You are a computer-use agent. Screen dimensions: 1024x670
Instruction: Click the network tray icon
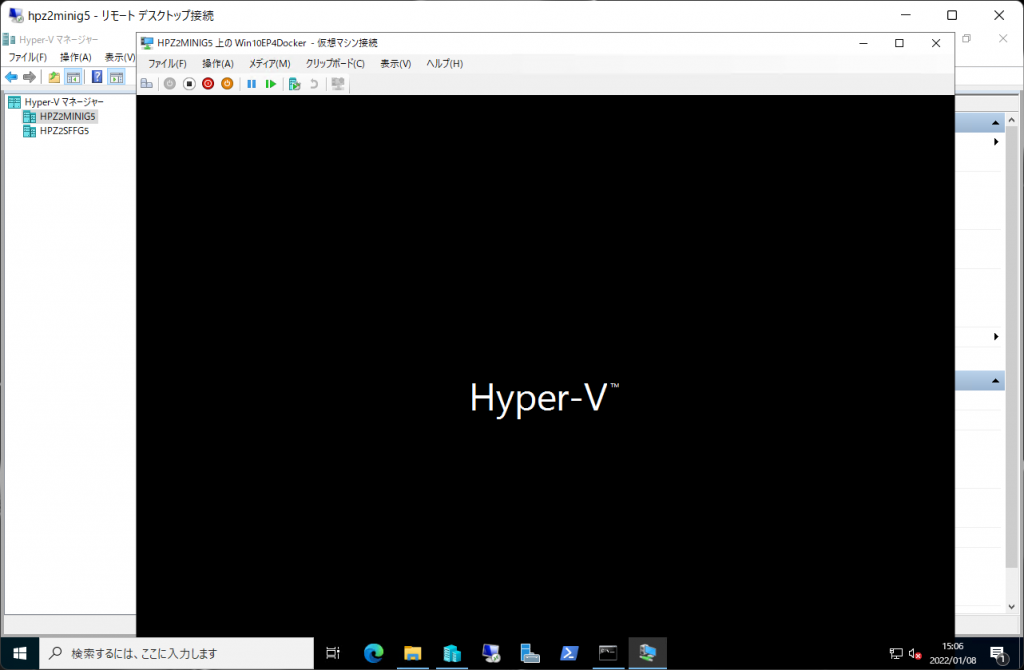896,654
